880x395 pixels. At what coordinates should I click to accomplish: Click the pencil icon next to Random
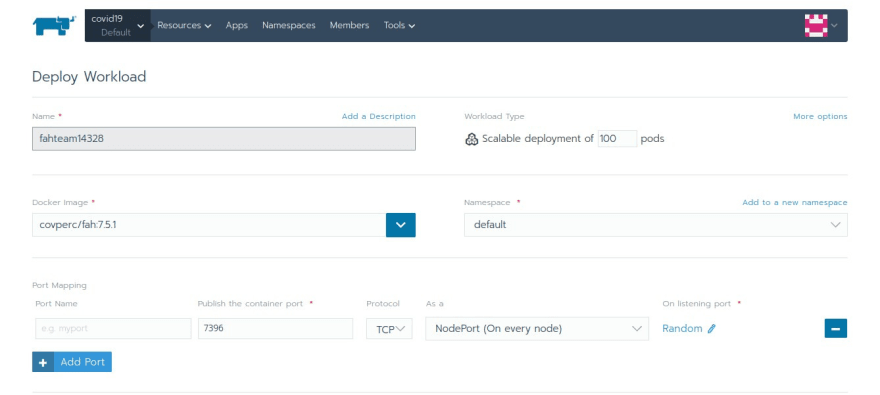(711, 329)
